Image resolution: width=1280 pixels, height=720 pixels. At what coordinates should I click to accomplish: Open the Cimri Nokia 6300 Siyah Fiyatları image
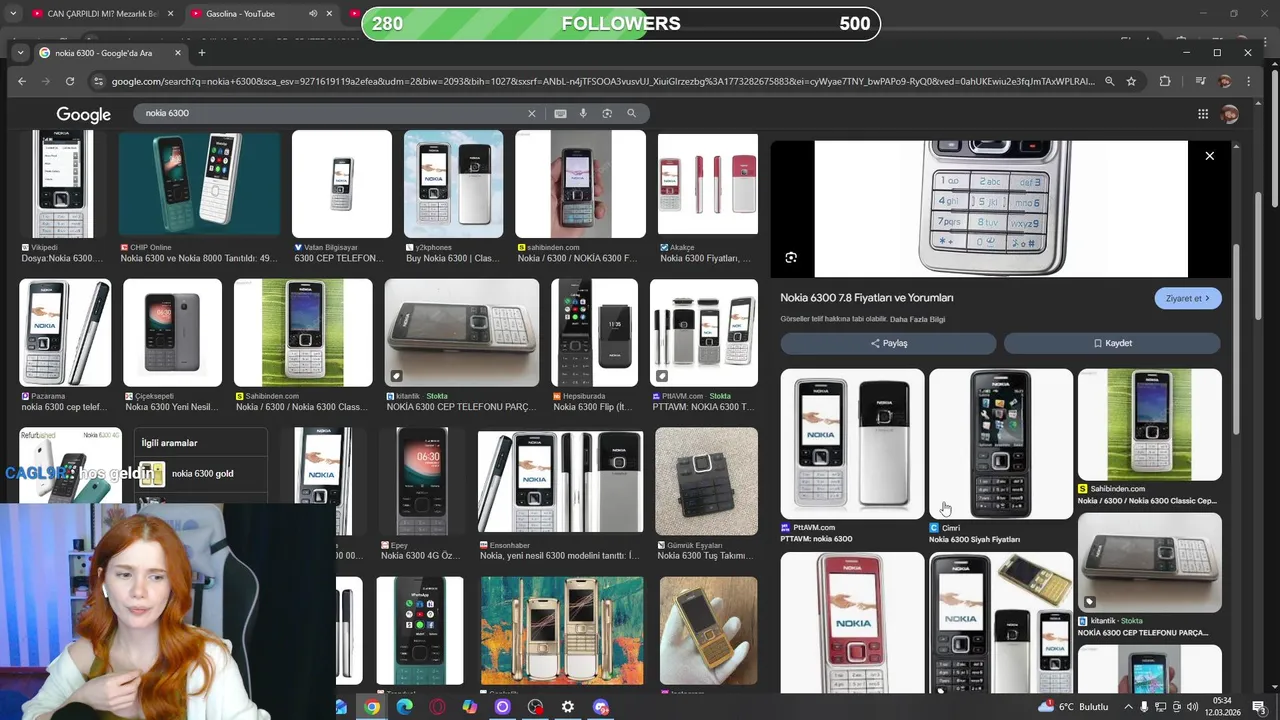[1001, 444]
